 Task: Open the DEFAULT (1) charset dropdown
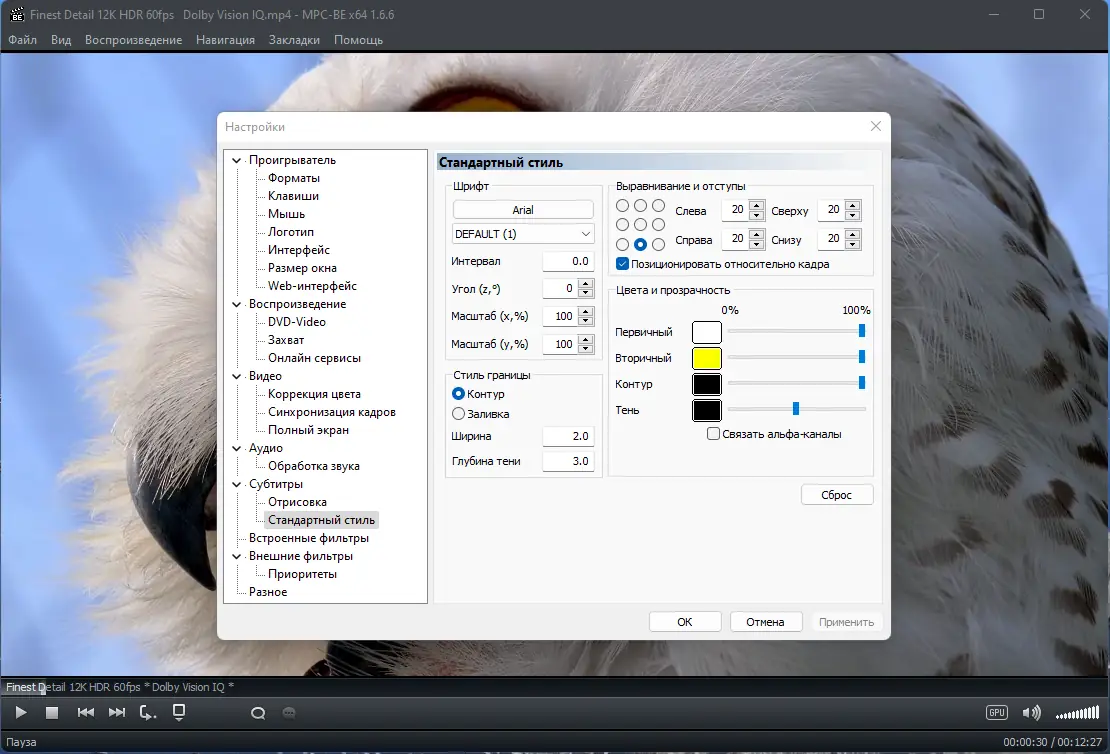tap(523, 234)
